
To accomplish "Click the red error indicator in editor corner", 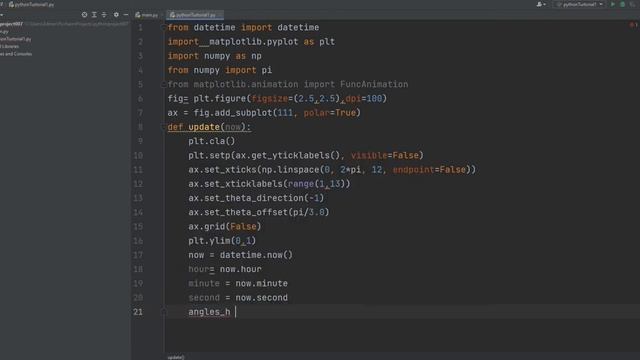I will [x=633, y=25].
